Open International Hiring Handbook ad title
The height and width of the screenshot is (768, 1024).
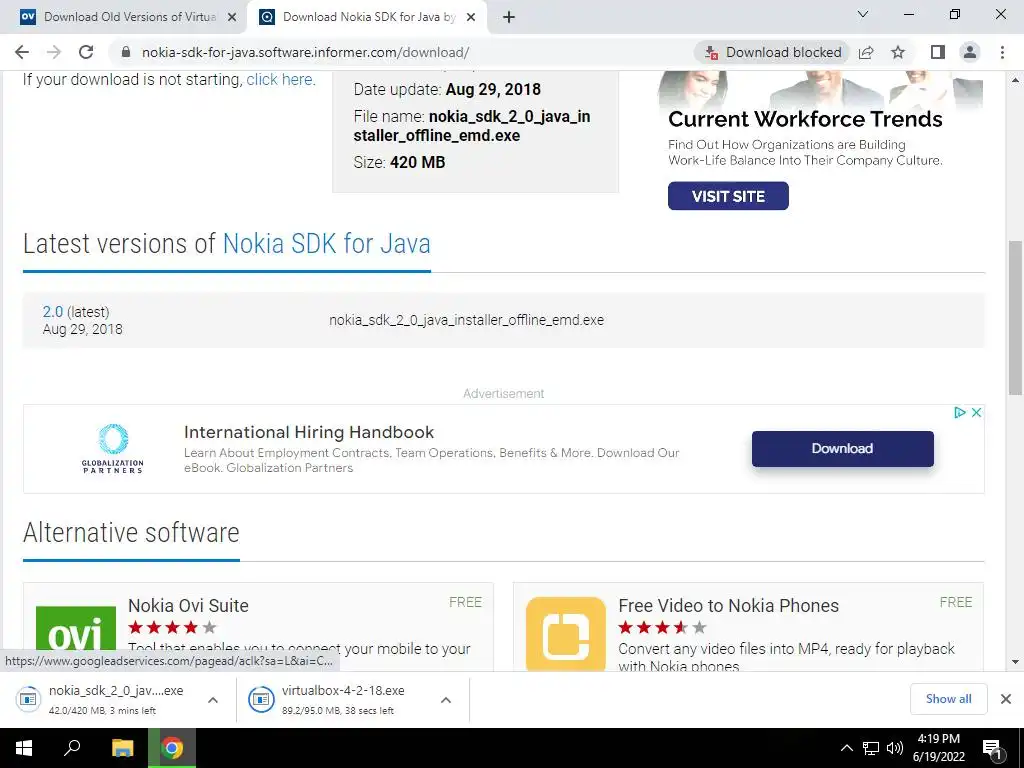pyautogui.click(x=309, y=432)
